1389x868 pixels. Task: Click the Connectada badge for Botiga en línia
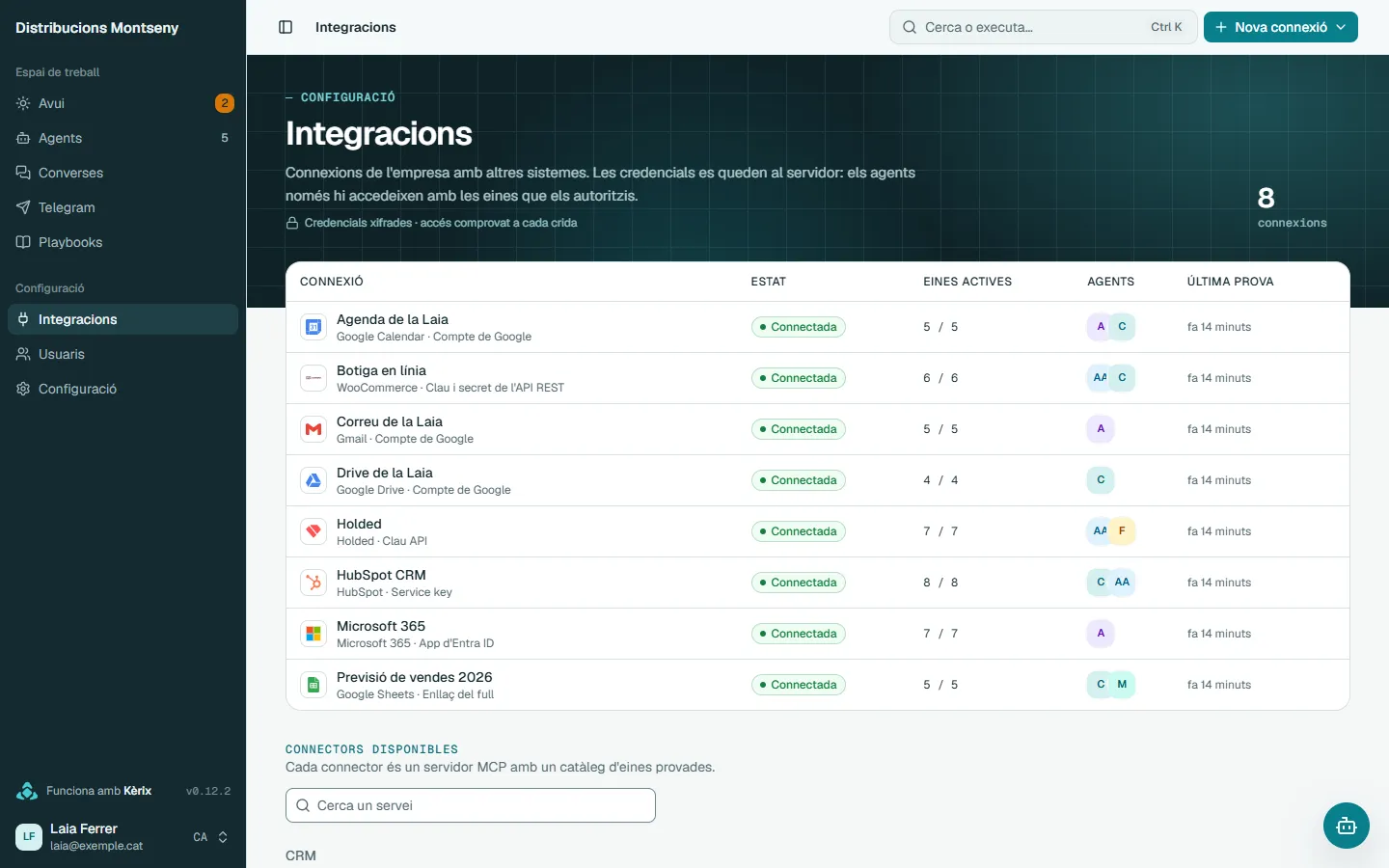pos(799,378)
